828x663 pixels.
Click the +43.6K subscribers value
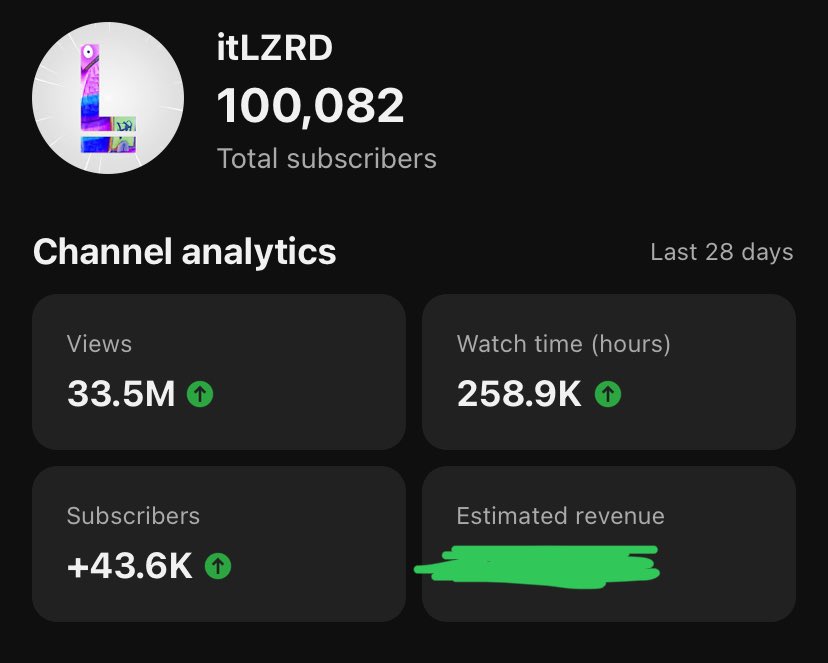point(130,566)
